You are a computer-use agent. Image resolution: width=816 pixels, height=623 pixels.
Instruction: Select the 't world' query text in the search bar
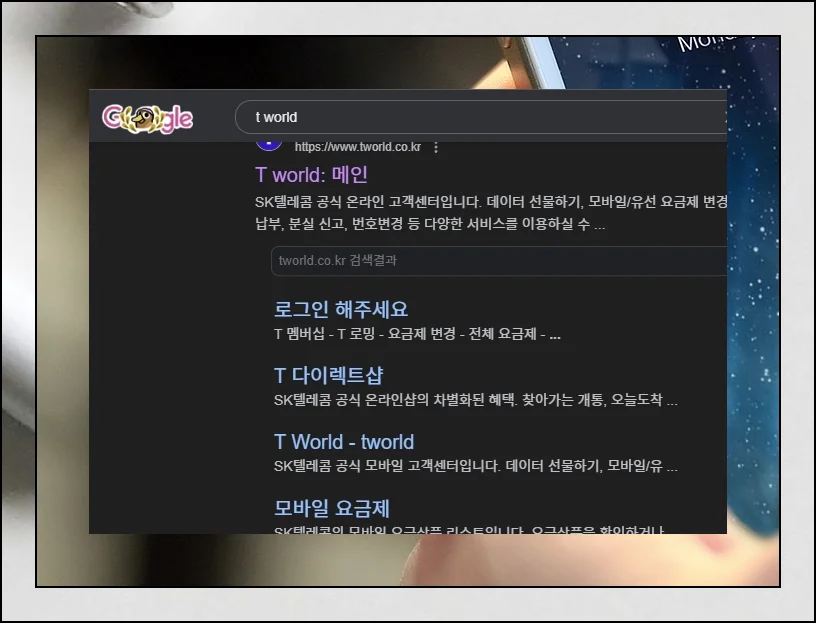click(x=275, y=117)
